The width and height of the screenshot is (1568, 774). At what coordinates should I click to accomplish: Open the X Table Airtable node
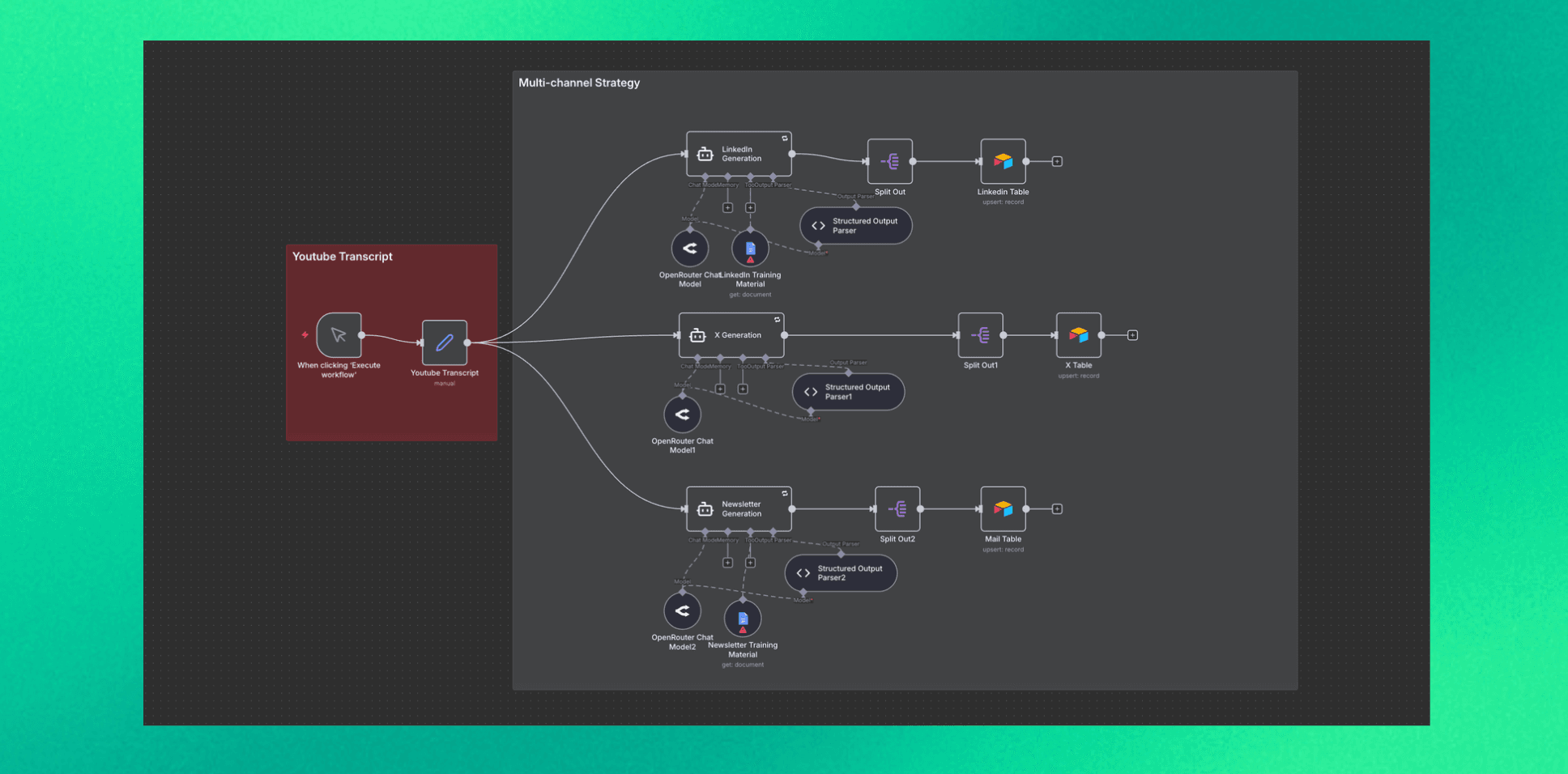click(1077, 334)
